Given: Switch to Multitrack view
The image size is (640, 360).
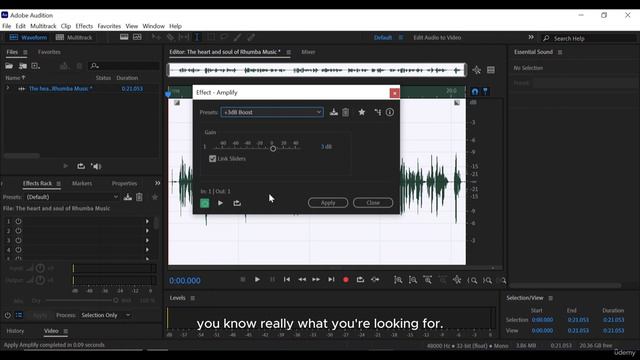Looking at the screenshot, I should pos(74,38).
